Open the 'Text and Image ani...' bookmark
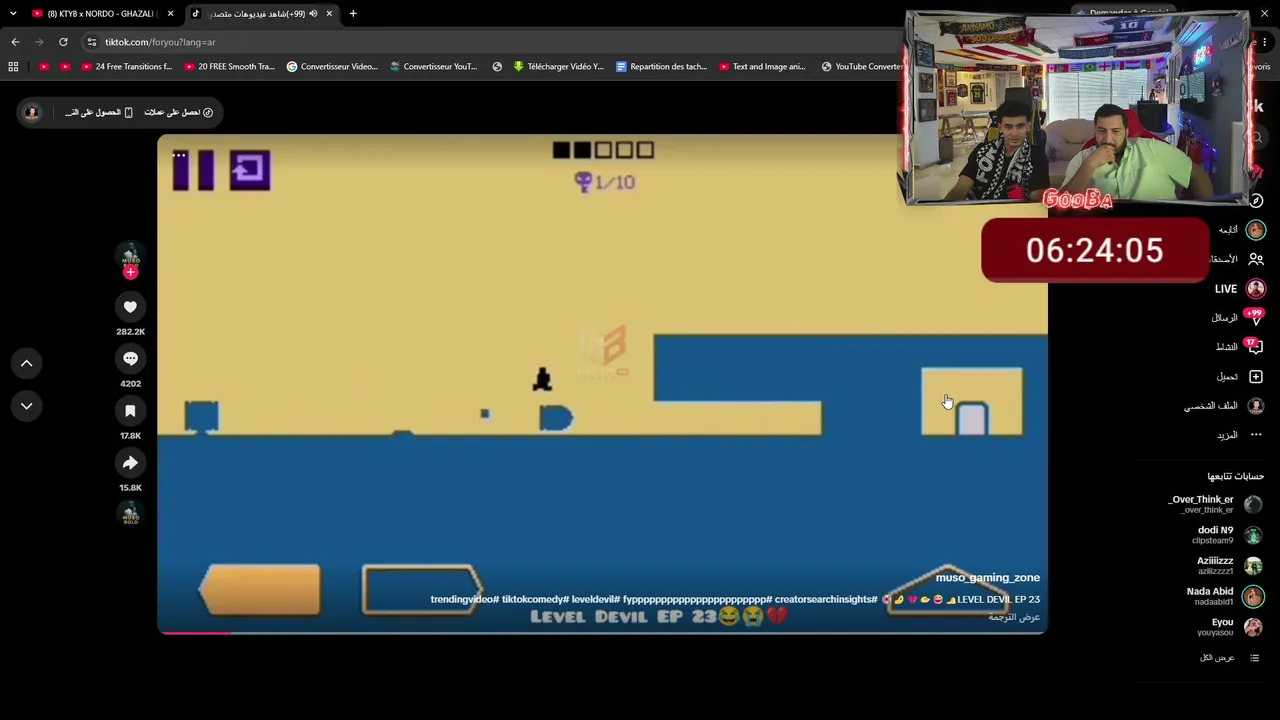 (764, 67)
